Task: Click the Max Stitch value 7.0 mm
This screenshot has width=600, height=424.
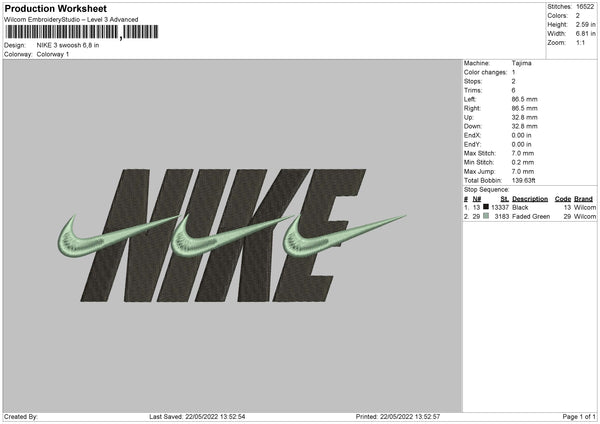Action: 523,153
